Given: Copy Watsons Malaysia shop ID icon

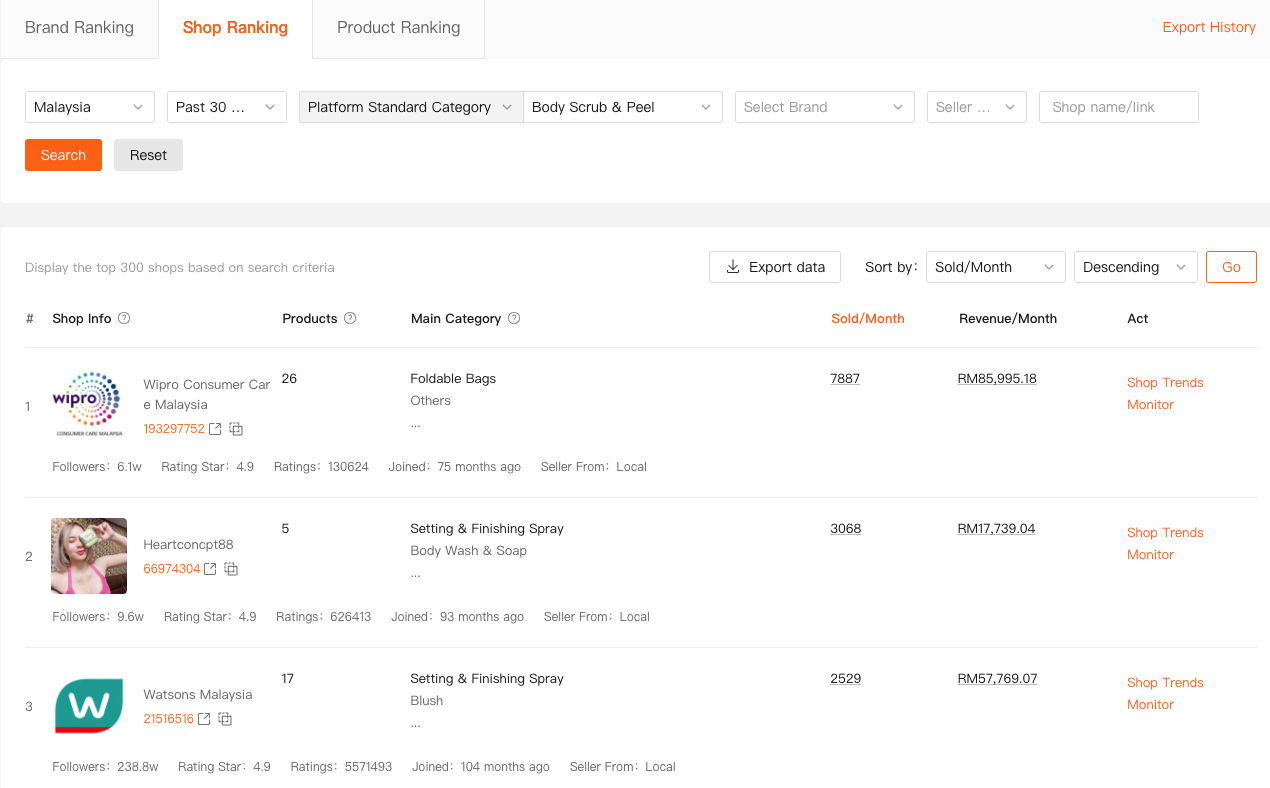Looking at the screenshot, I should pyautogui.click(x=225, y=719).
